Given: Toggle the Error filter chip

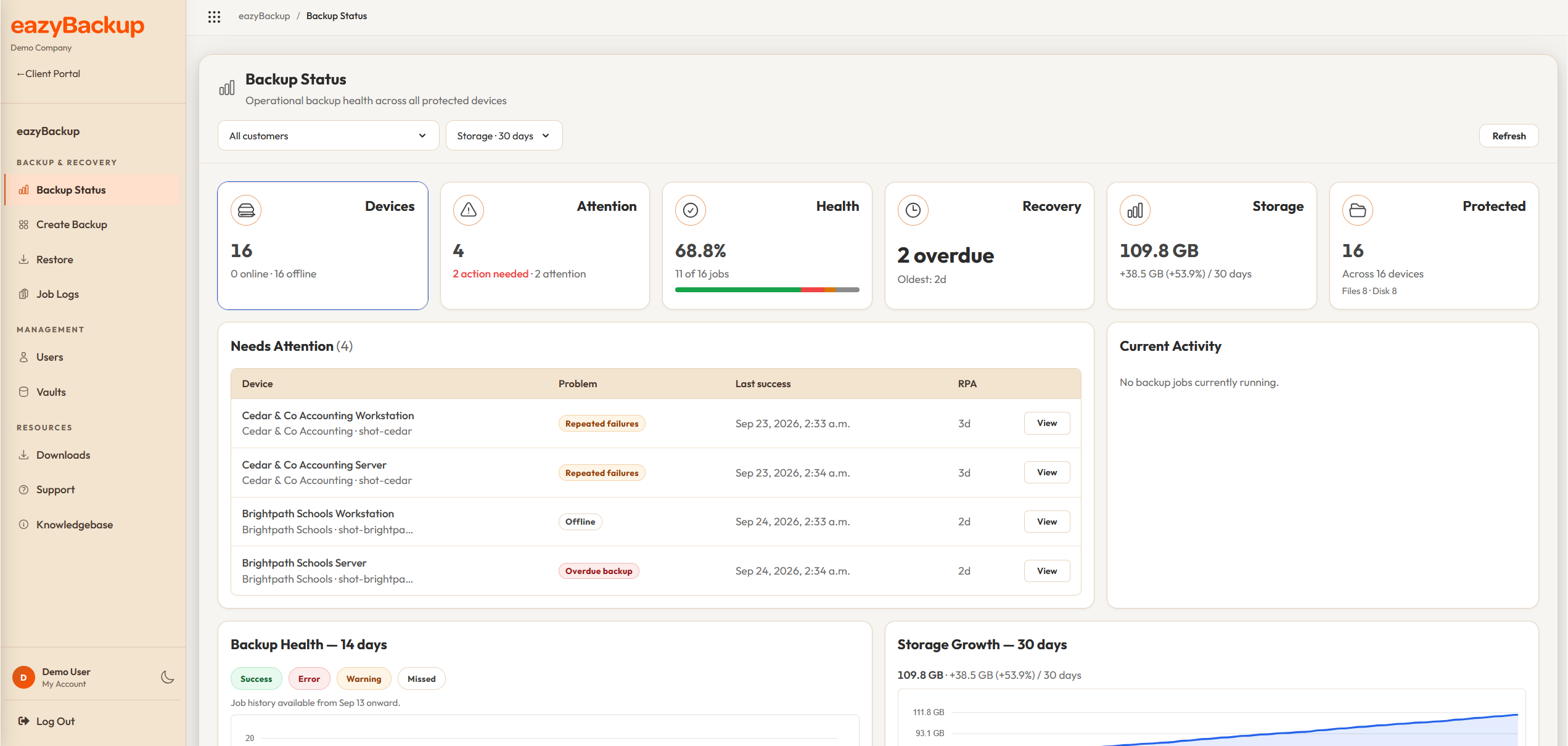Looking at the screenshot, I should point(309,679).
